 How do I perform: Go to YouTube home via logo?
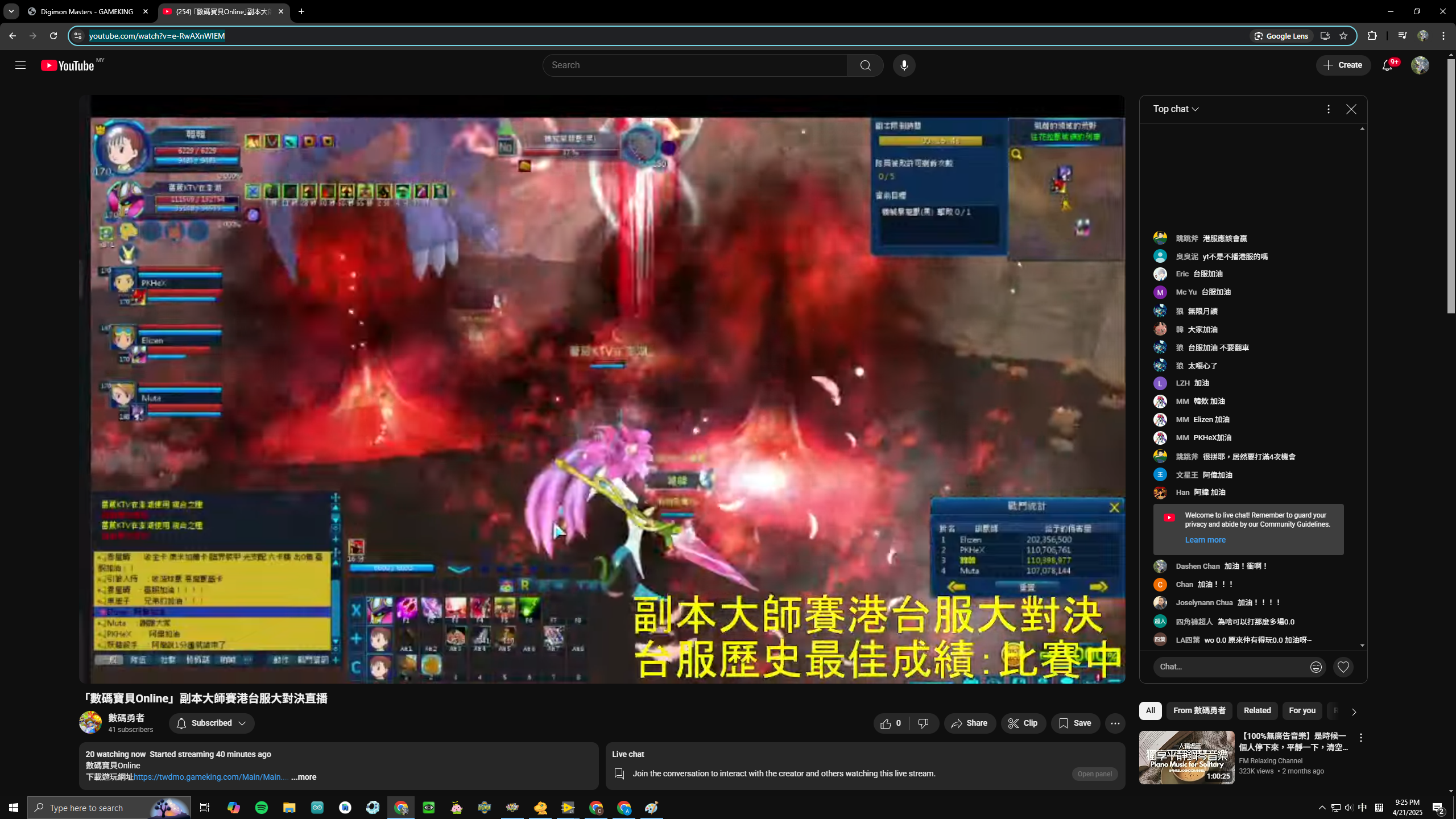68,65
